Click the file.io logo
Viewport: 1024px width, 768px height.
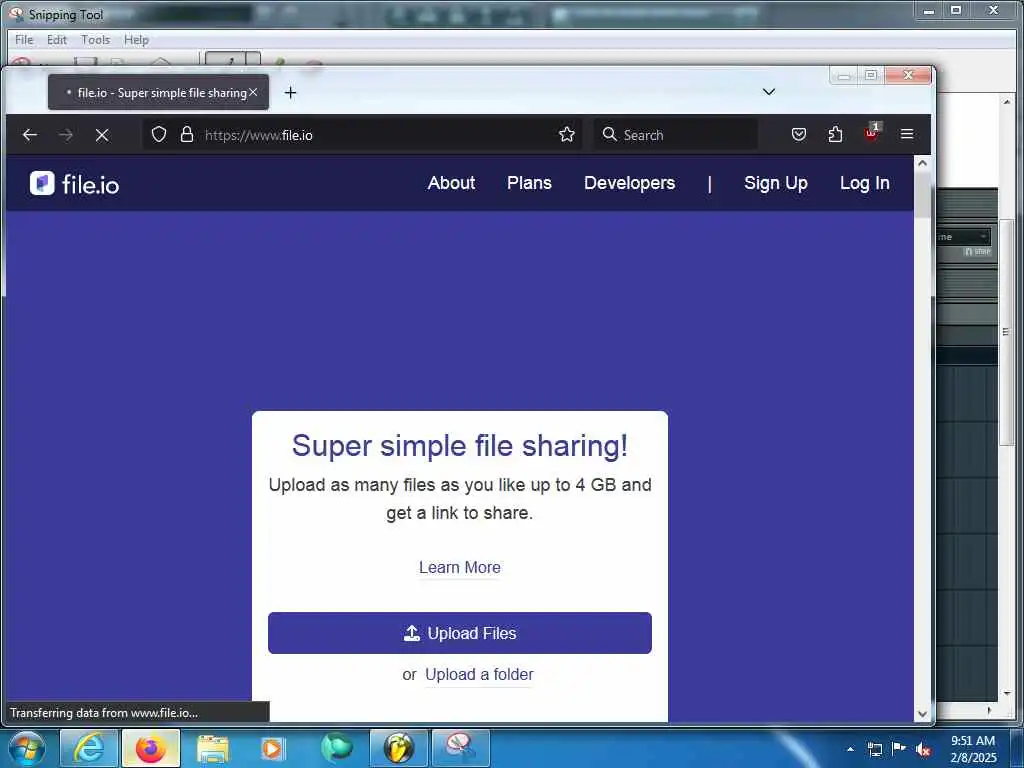click(x=74, y=184)
